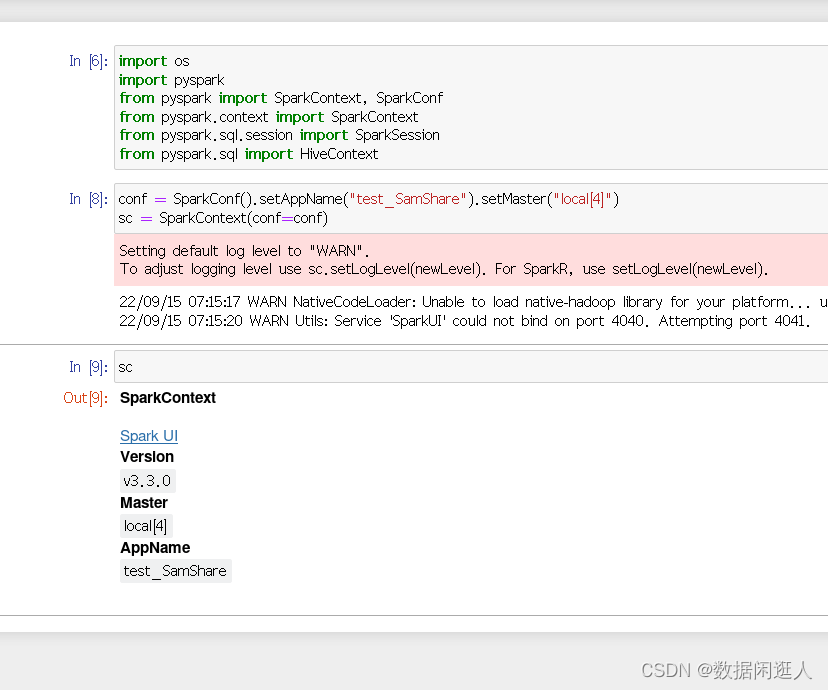828x690 pixels.
Task: Select the In [6] prompt label
Action: pos(89,61)
